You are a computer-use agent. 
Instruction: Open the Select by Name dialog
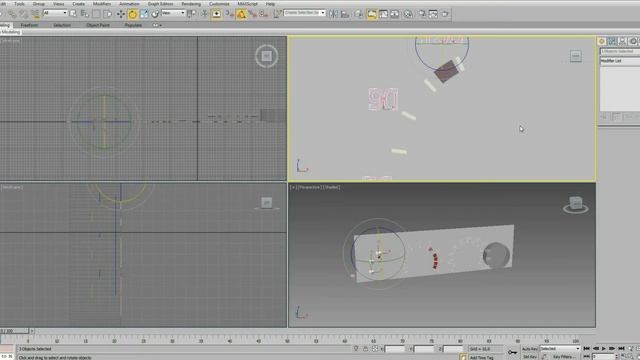(x=84, y=14)
